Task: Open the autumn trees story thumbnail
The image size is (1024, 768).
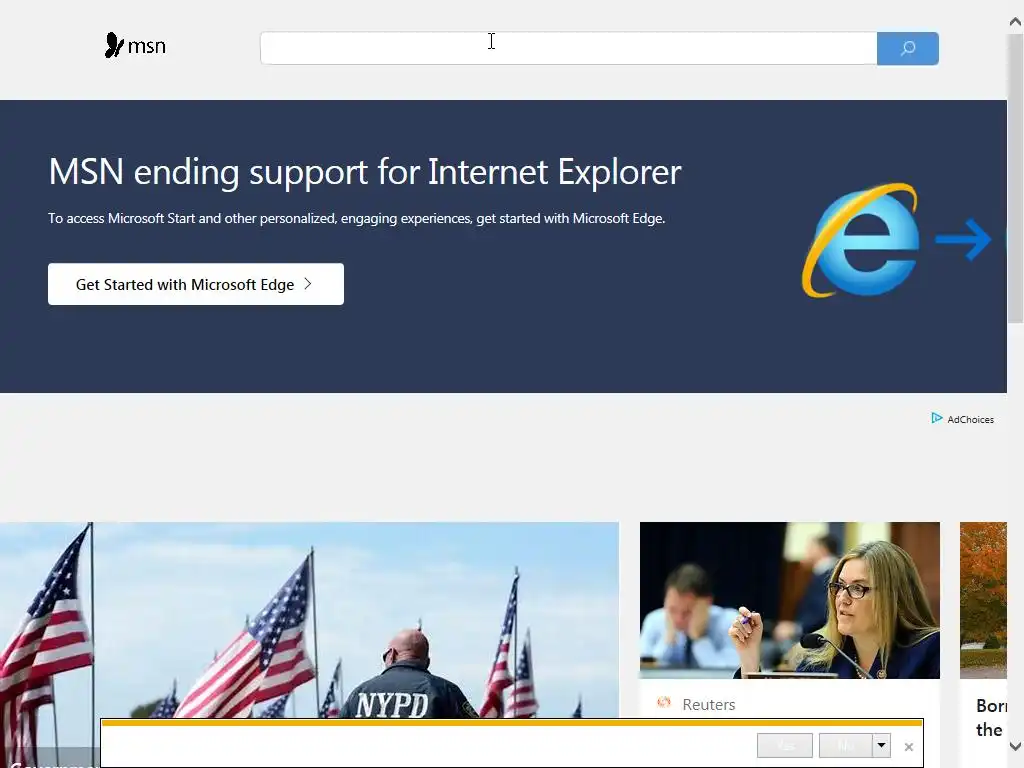Action: pos(983,600)
